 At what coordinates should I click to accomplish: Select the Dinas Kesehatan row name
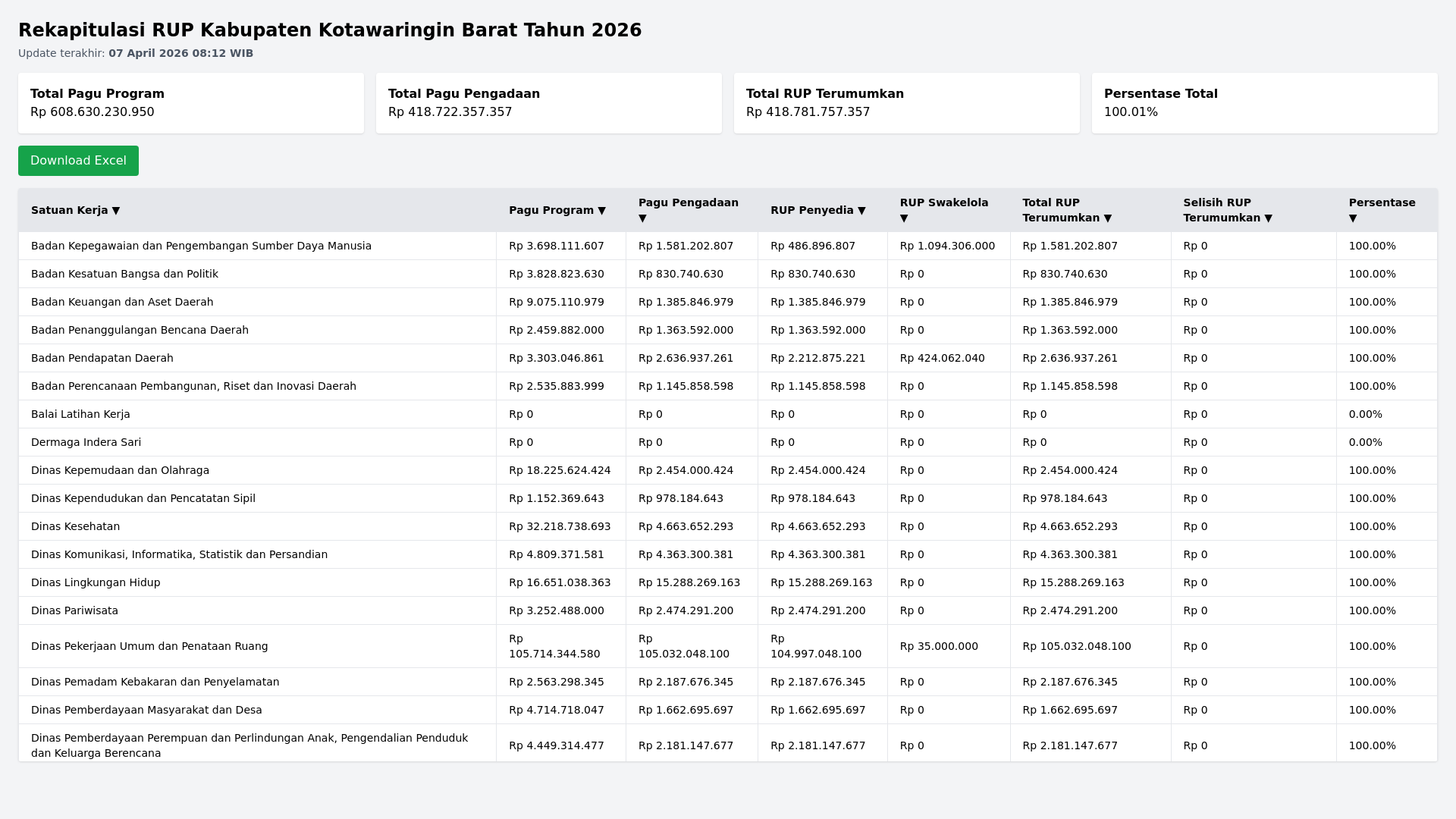tap(75, 526)
